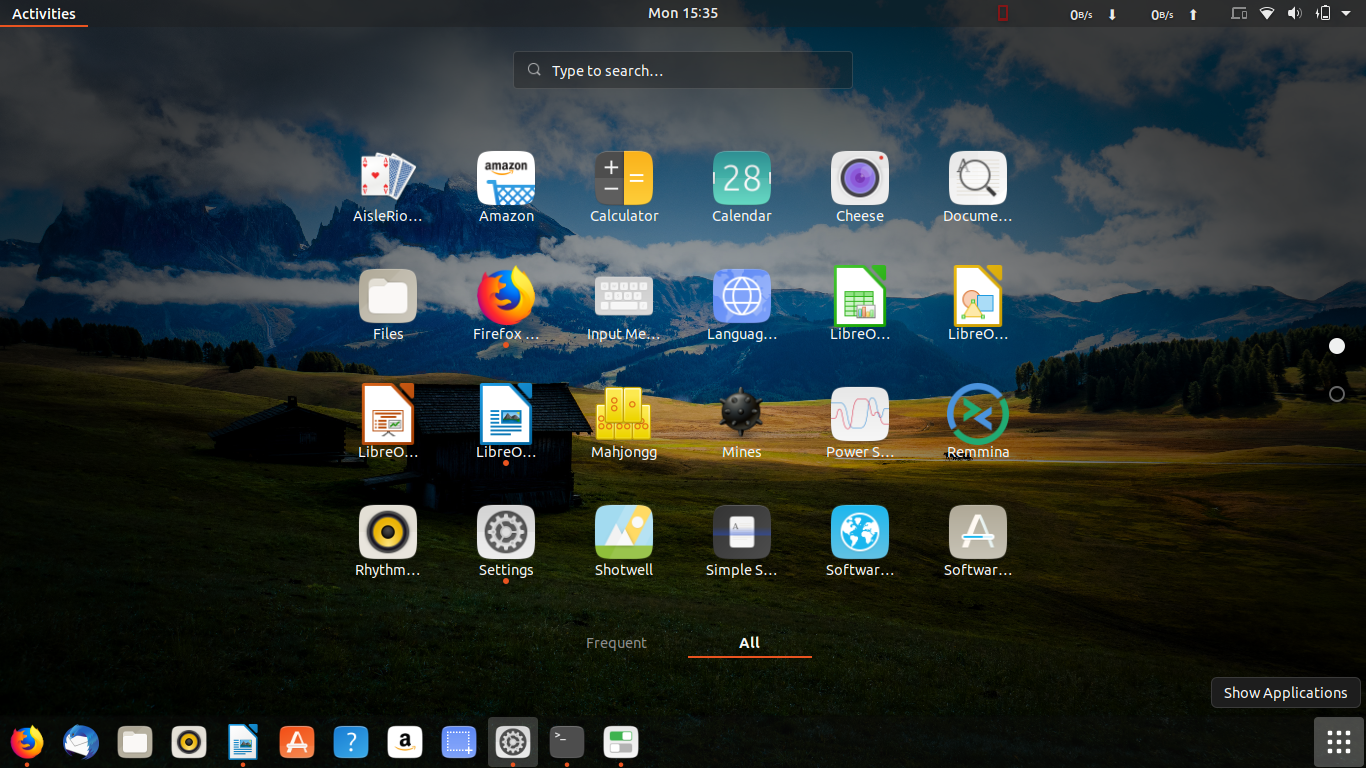
Task: Open the Screenshot tool in the dock
Action: tap(459, 742)
